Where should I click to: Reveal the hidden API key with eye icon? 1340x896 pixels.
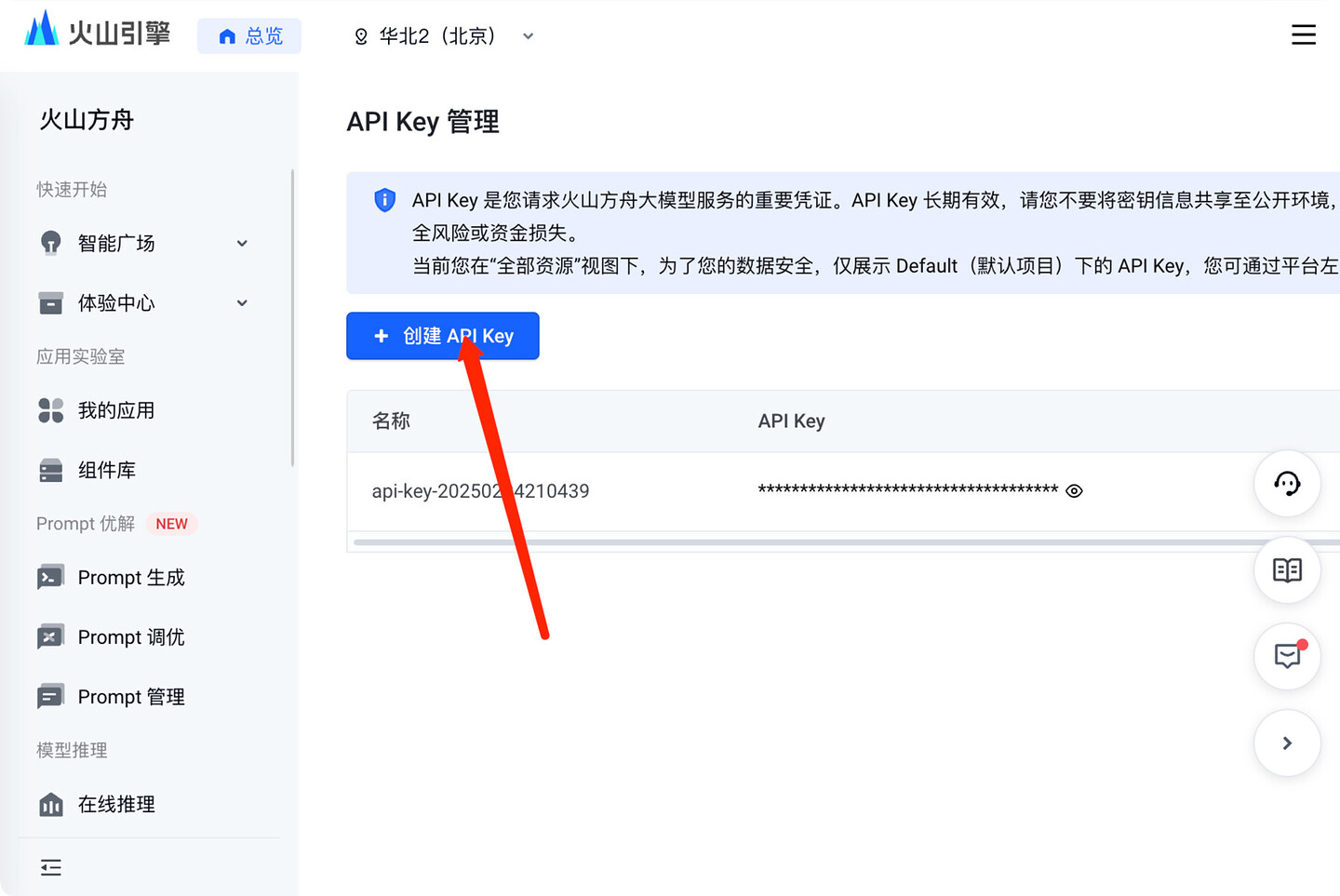coord(1074,491)
